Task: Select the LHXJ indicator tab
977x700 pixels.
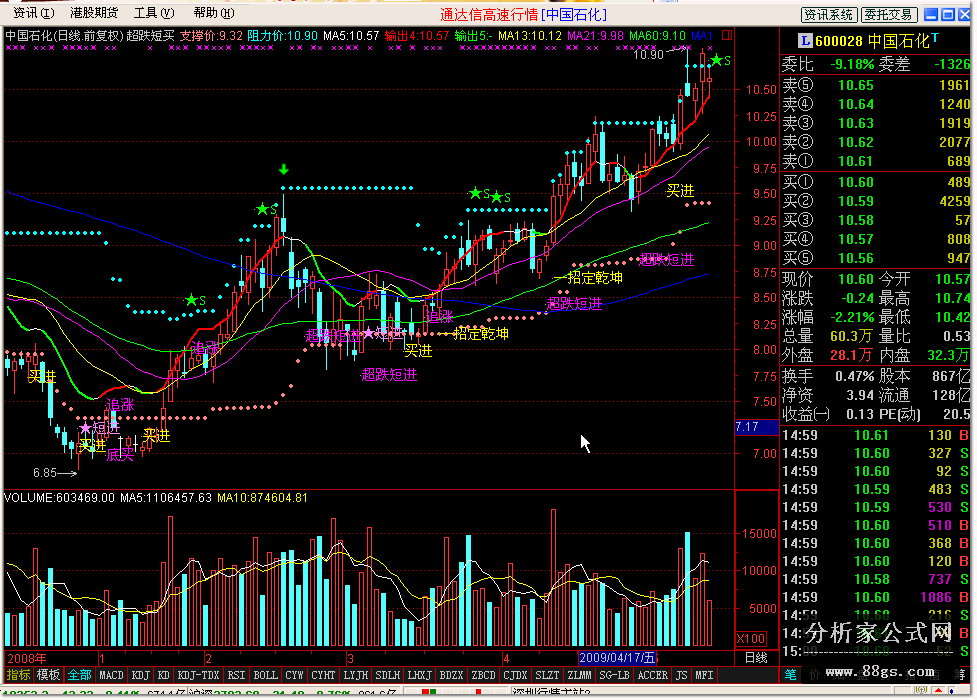Action: 419,675
